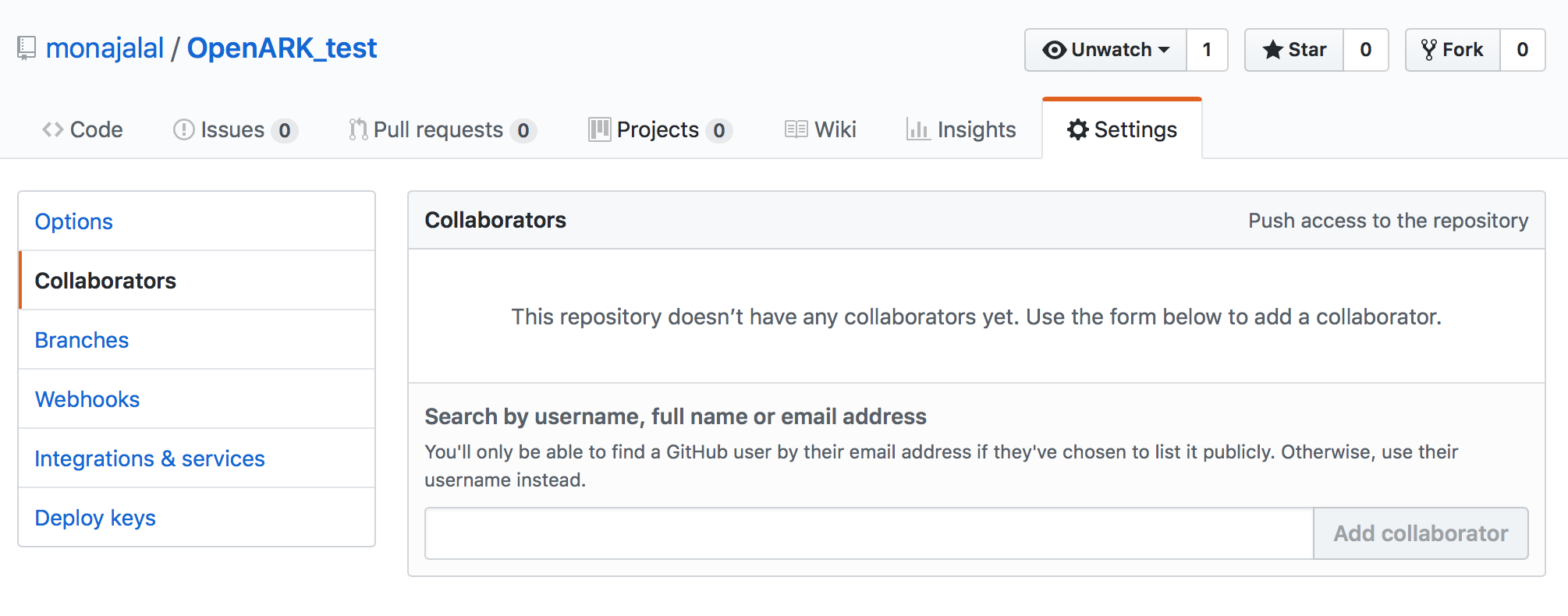Select Collaborators in settings sidebar
The height and width of the screenshot is (616, 1568).
pos(197,281)
